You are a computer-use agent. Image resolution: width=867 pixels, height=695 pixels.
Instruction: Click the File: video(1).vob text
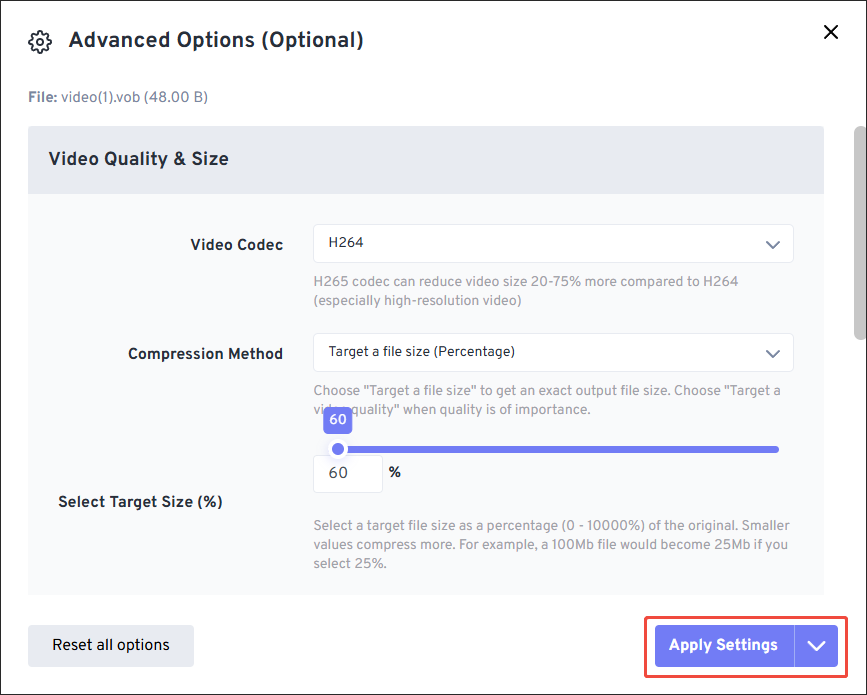click(x=118, y=97)
